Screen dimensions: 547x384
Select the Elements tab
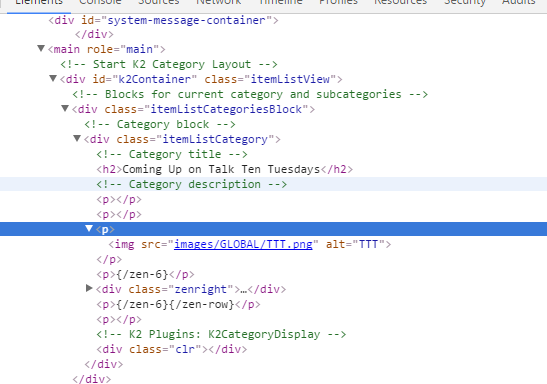[x=39, y=3]
